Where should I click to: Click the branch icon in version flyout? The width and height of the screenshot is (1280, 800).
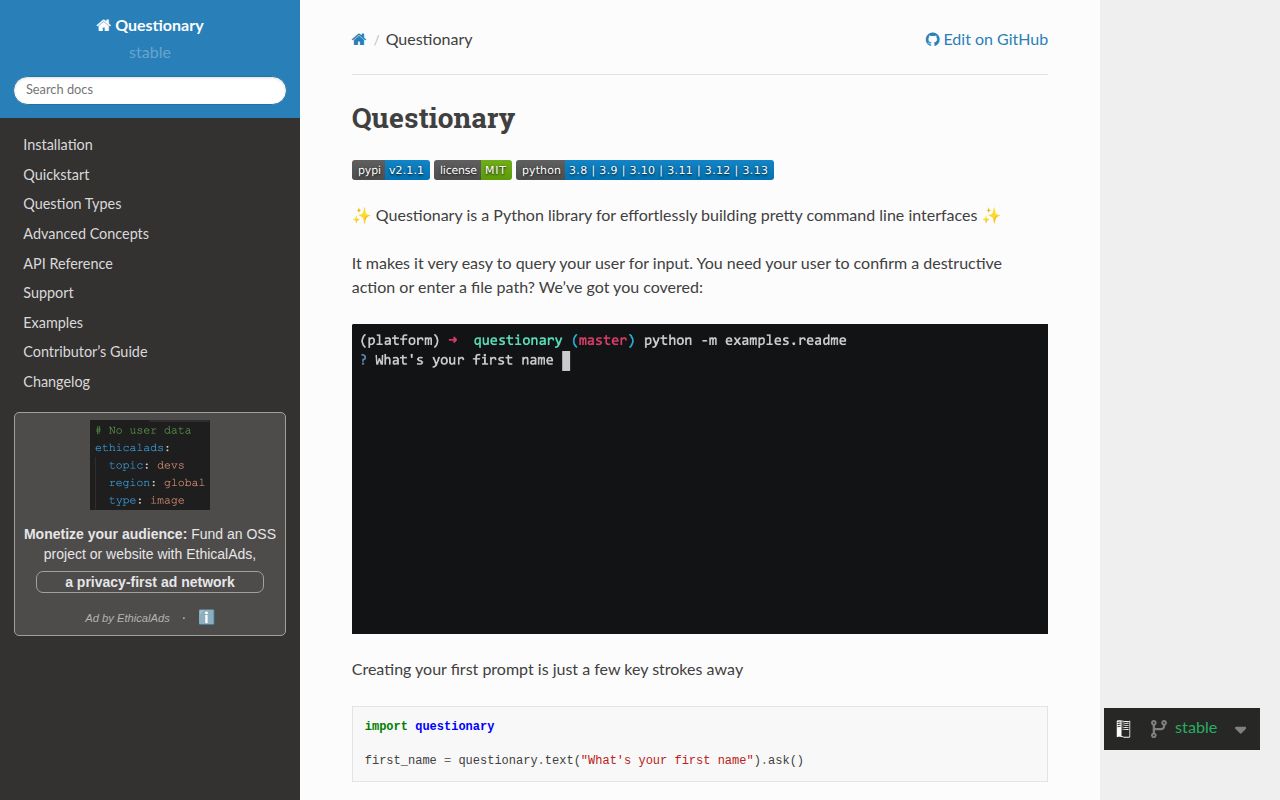(x=1158, y=729)
